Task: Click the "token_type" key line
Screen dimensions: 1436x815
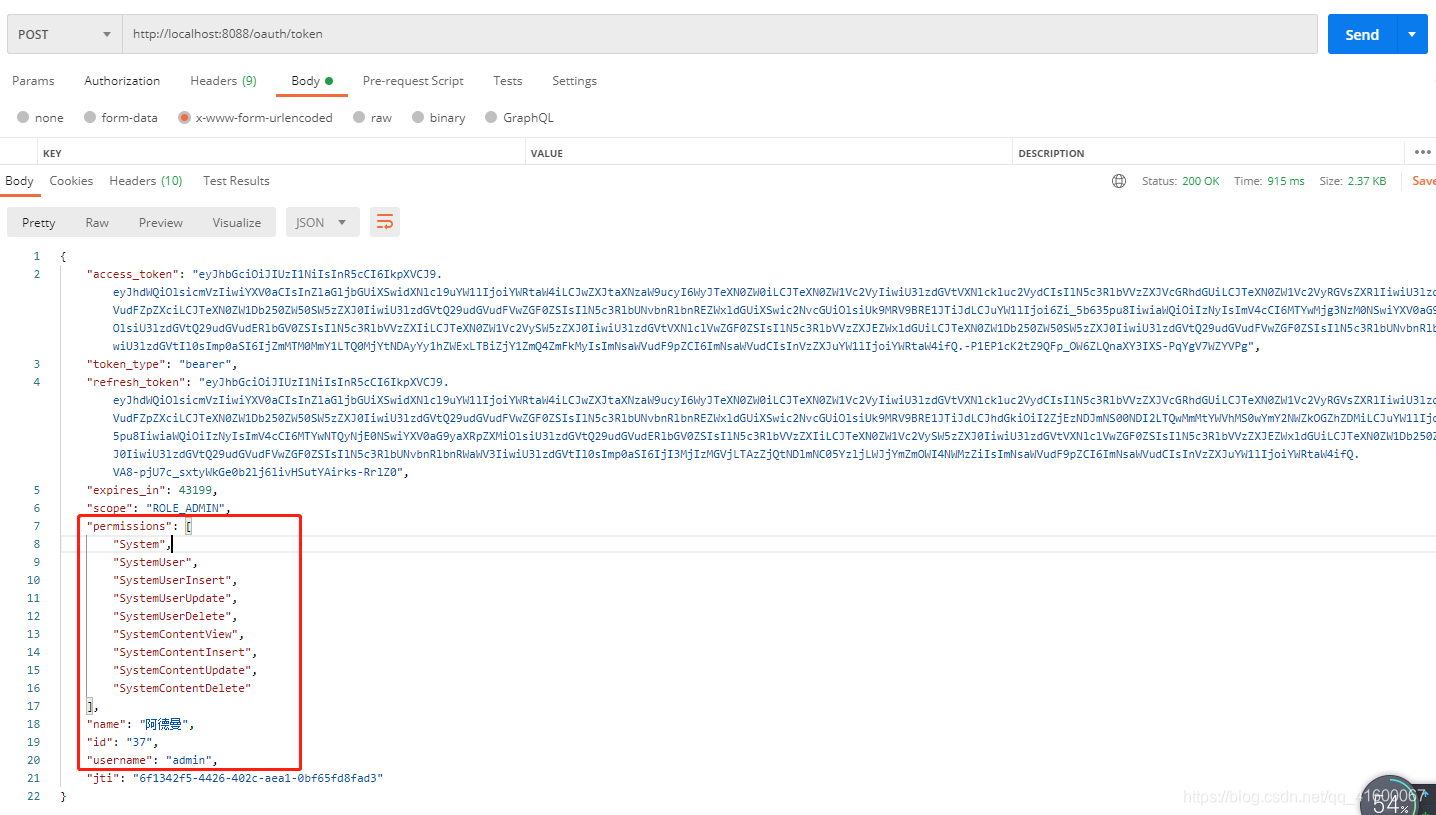Action: 124,364
